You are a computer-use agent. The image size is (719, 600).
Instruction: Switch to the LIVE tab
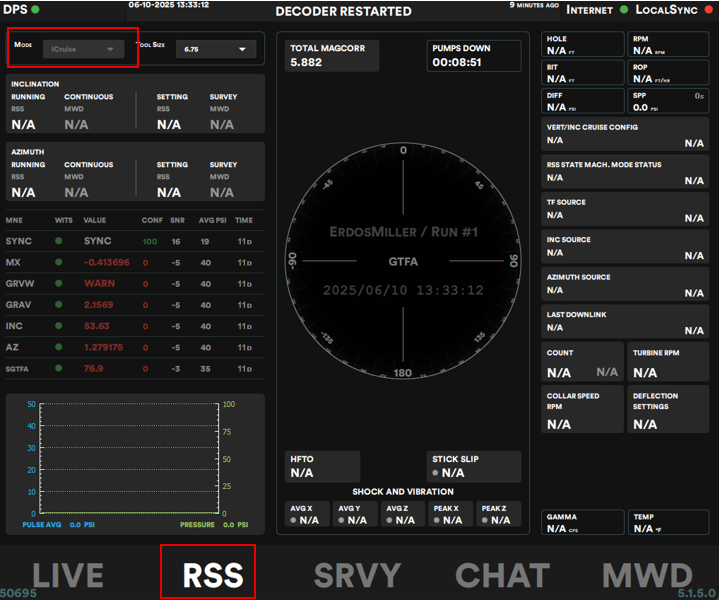[68, 575]
